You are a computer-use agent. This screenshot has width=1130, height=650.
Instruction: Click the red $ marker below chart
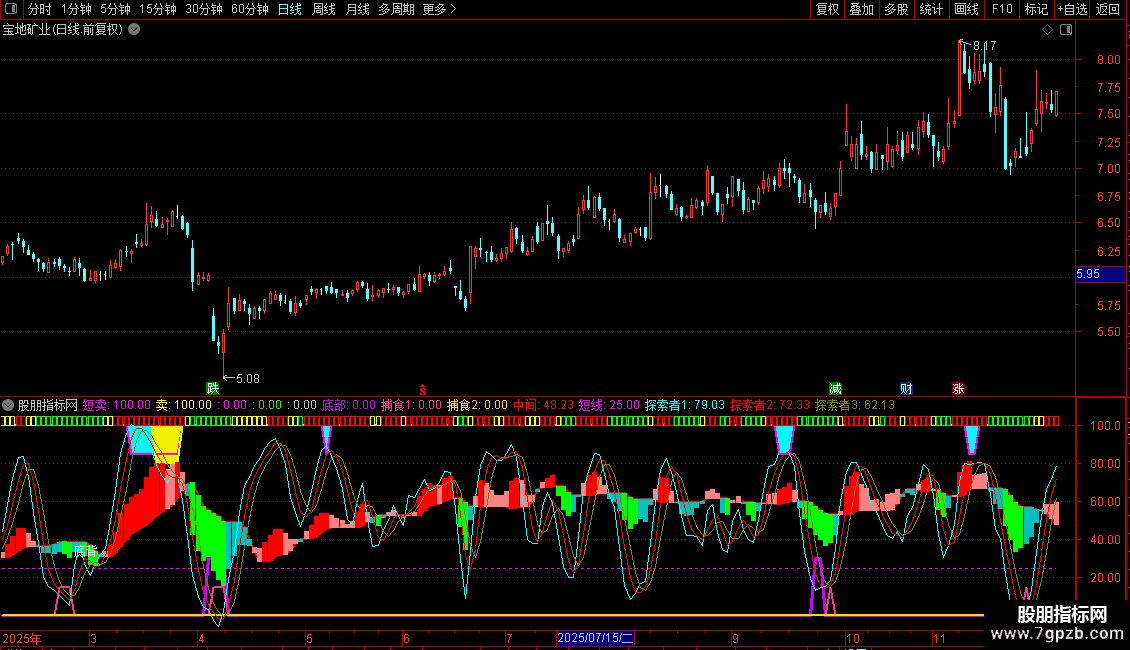(422, 388)
